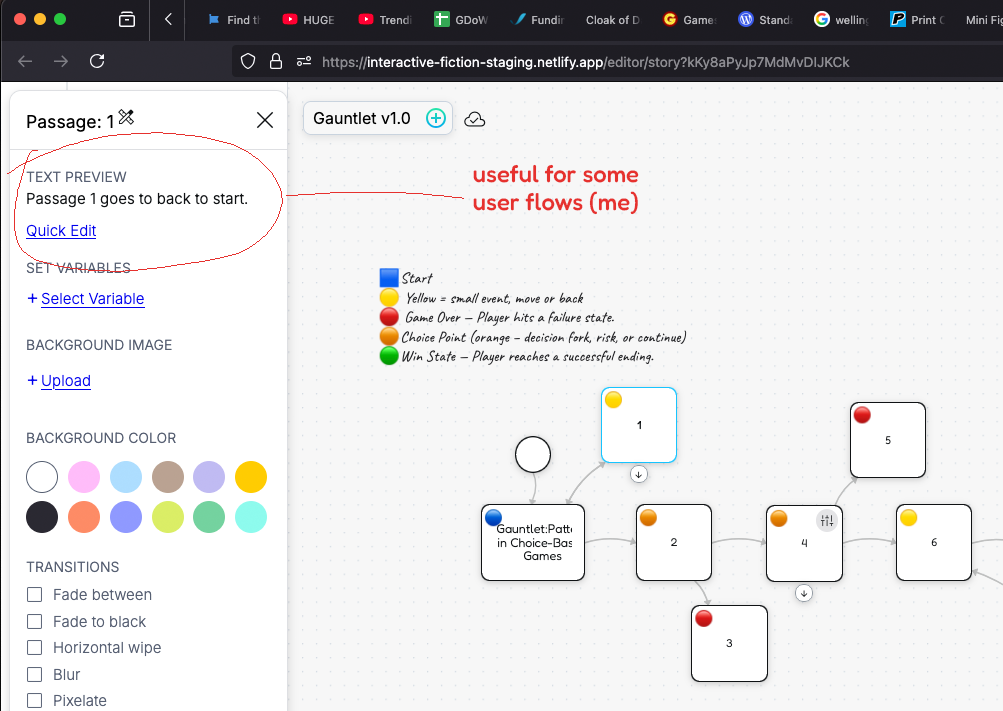Click yellow marker dot on passage 6
Screen dimensions: 1003x711
(x=908, y=517)
